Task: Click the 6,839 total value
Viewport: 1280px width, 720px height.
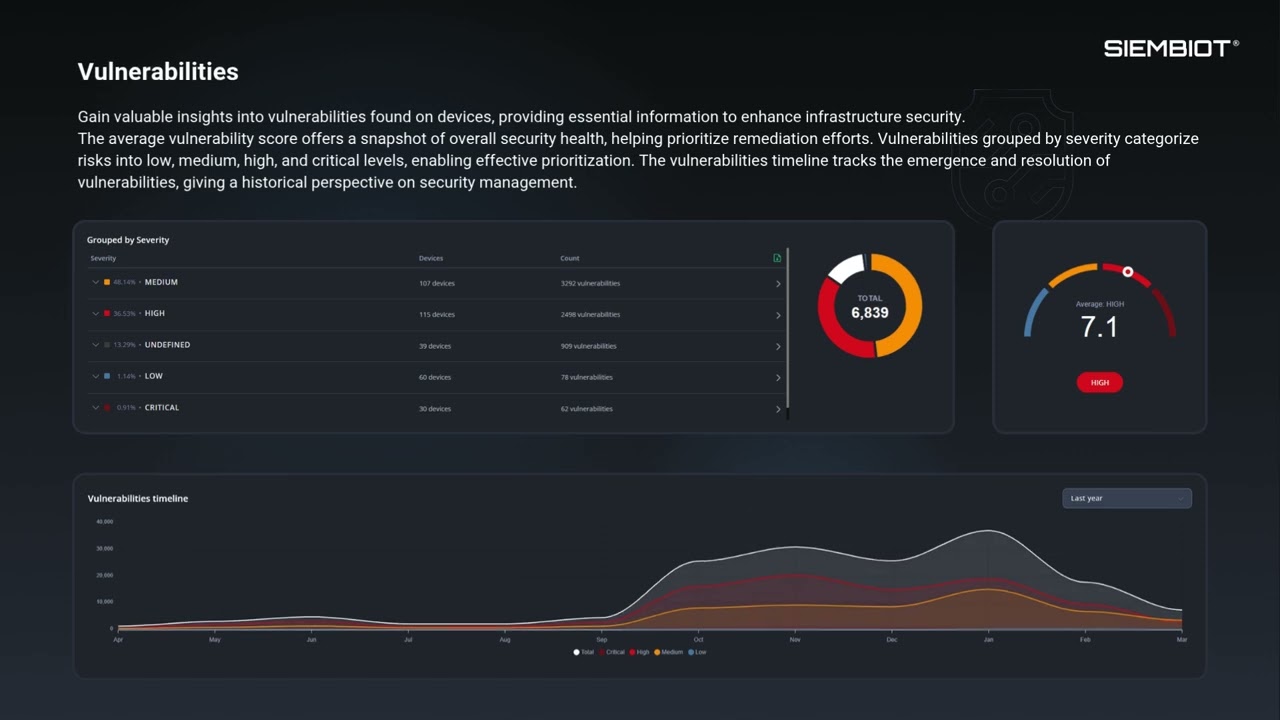Action: (x=870, y=313)
